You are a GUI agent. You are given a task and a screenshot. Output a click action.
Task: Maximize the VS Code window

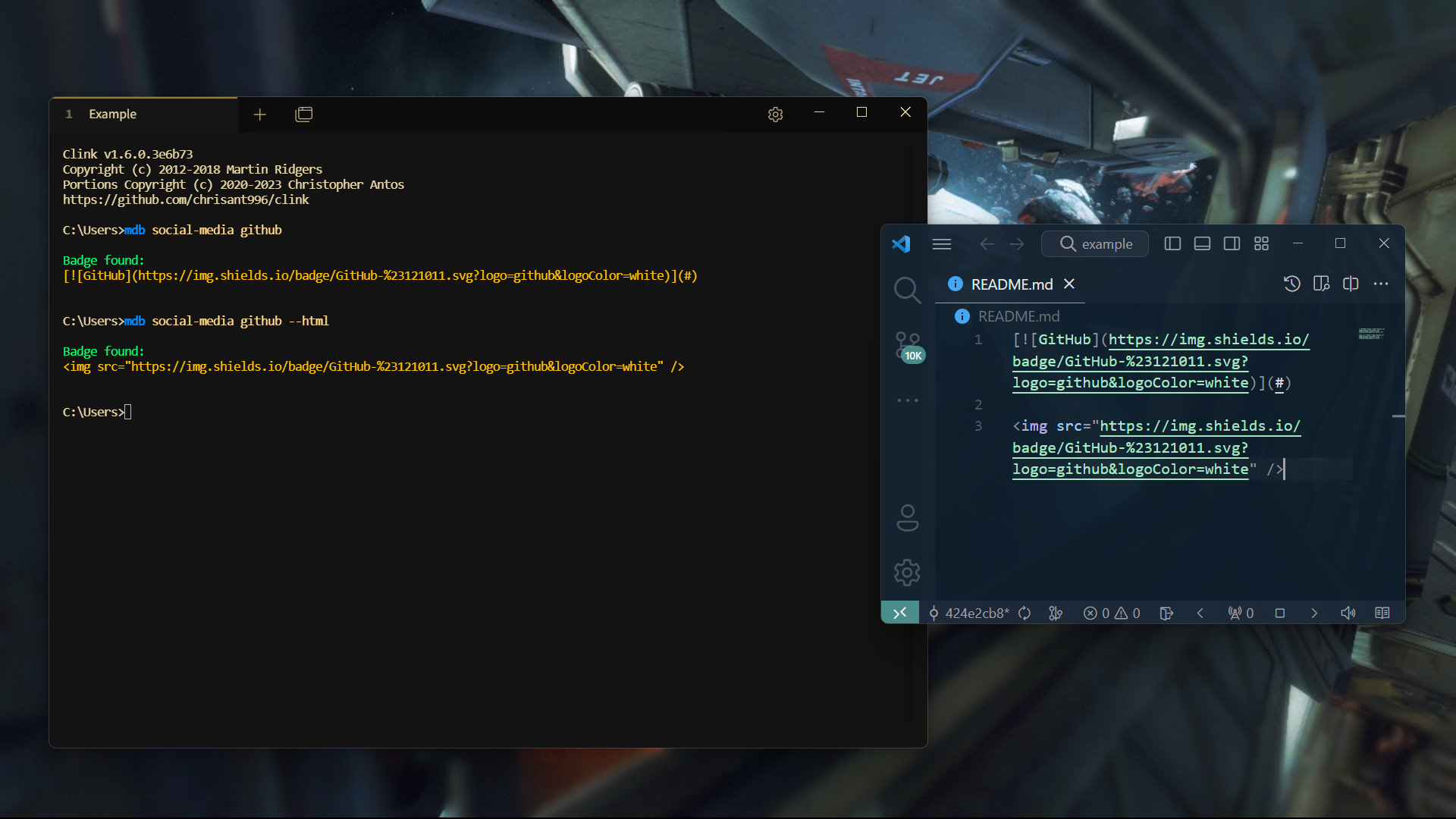tap(1340, 243)
